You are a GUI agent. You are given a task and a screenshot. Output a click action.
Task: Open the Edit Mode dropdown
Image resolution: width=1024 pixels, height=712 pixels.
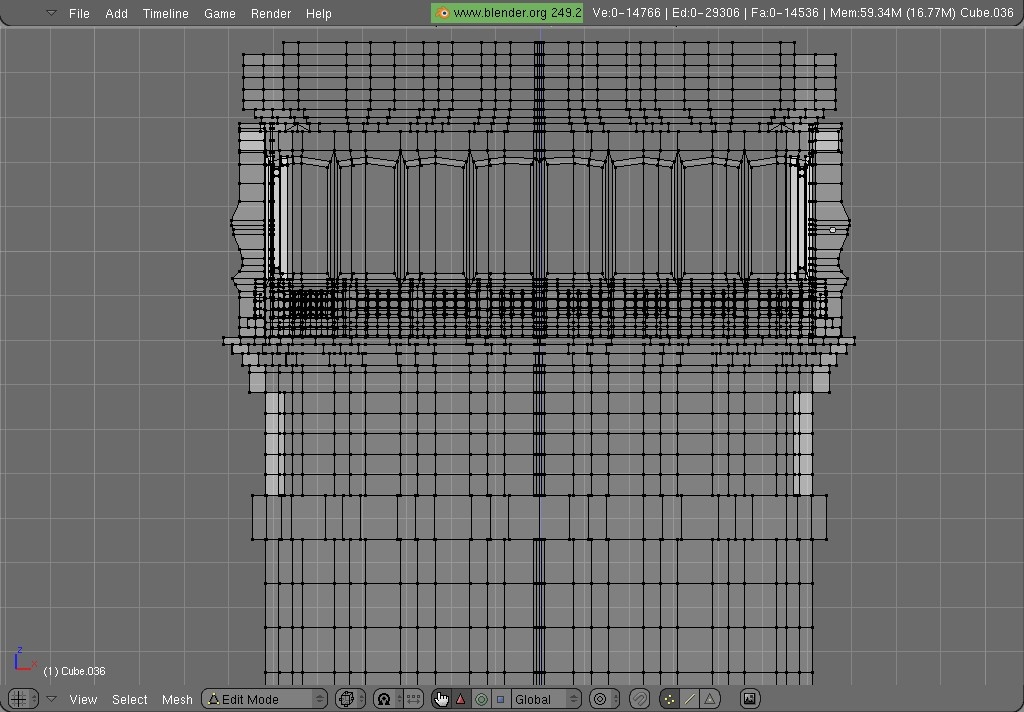click(264, 699)
